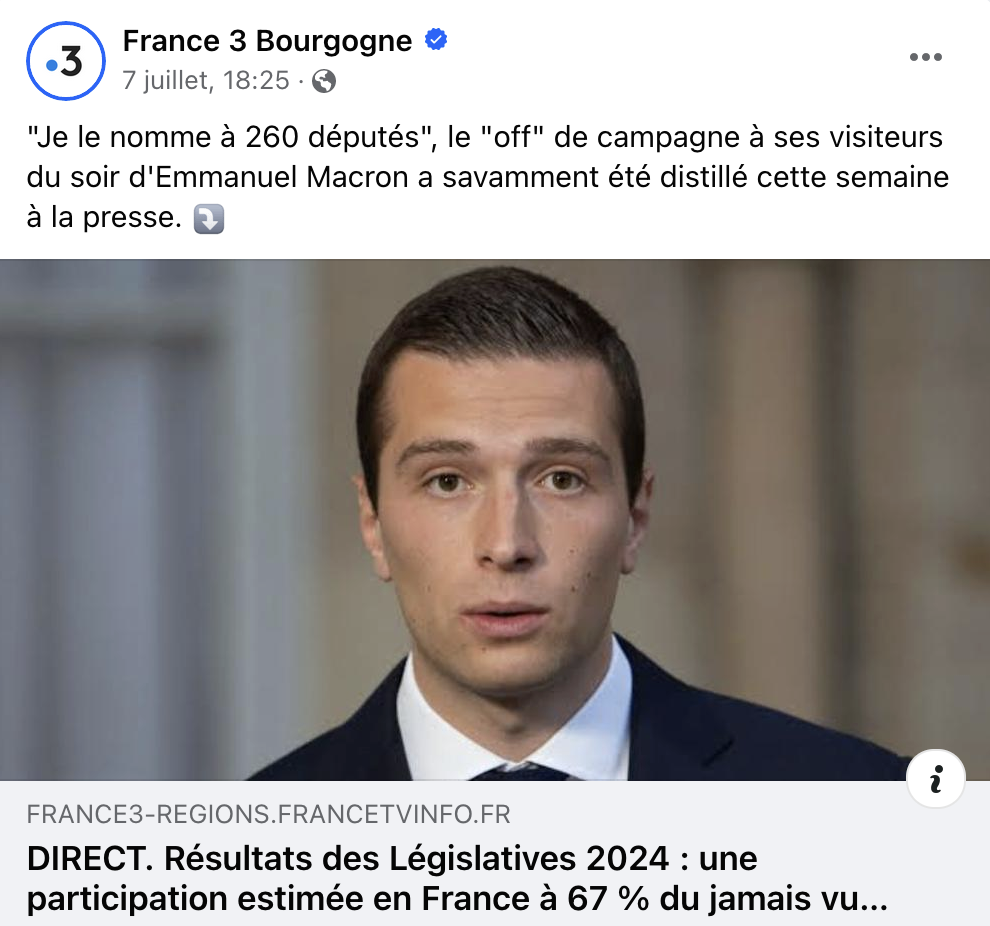990x926 pixels.
Task: Show link info with the 'i' icon
Action: click(936, 778)
